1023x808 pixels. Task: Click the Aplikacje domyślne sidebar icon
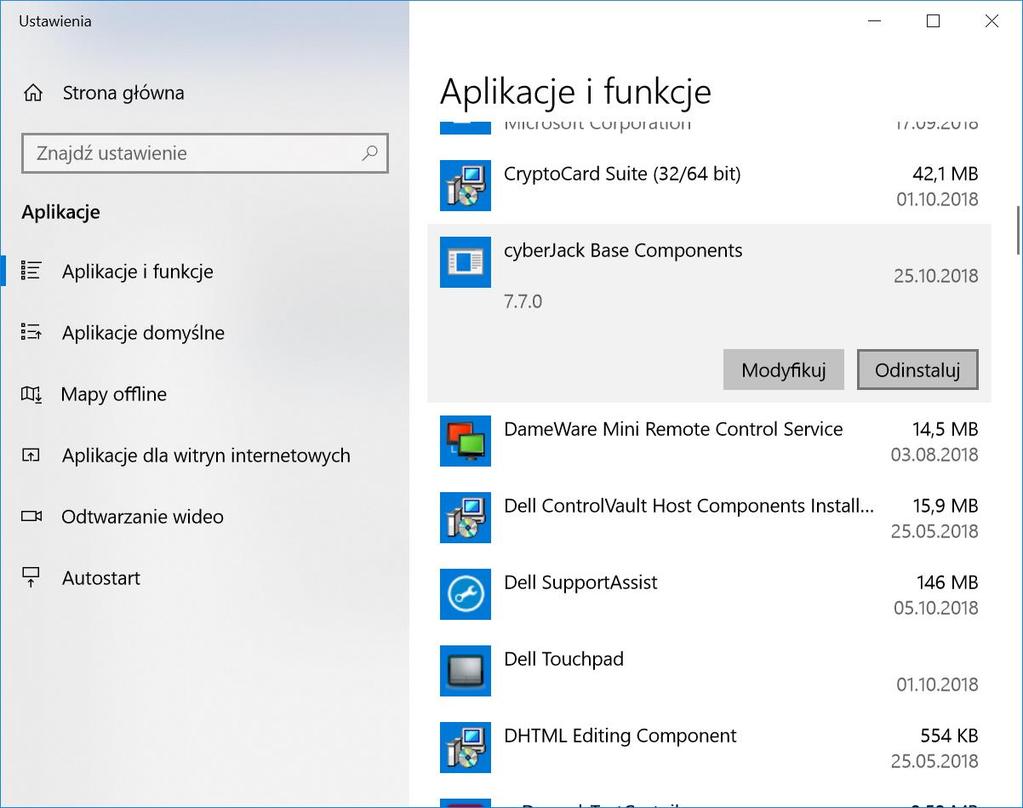(x=31, y=332)
